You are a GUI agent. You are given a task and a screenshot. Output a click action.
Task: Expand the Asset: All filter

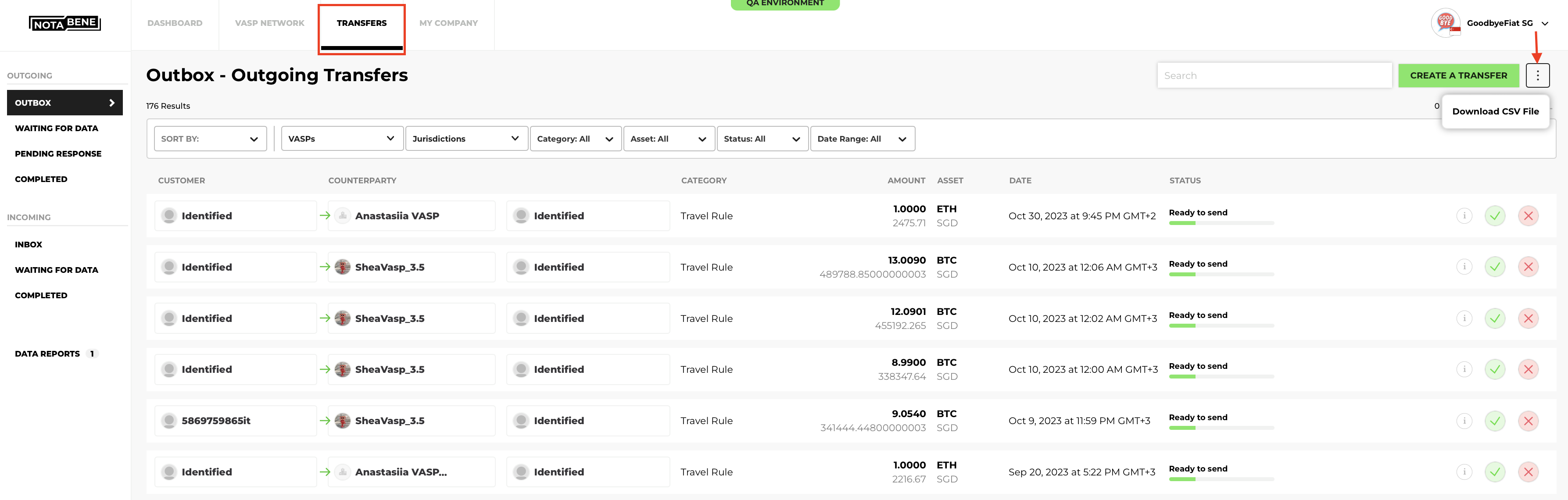tap(669, 139)
